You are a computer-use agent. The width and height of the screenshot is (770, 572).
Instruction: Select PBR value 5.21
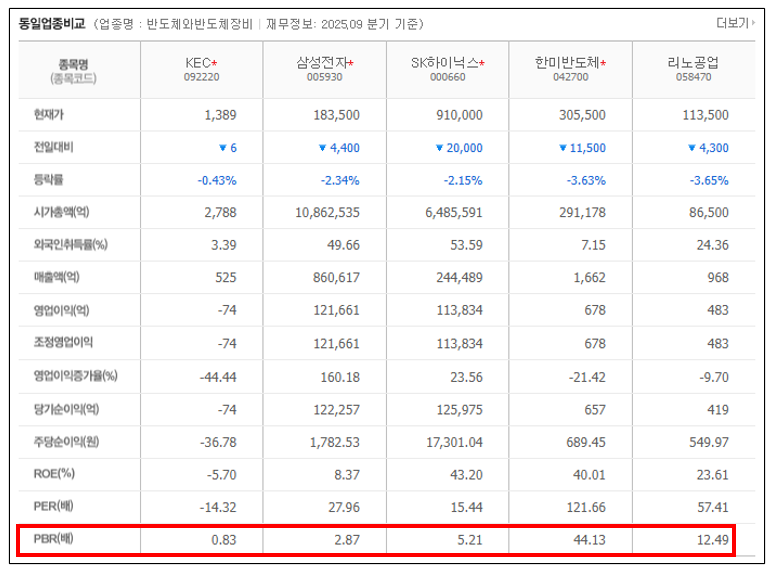click(470, 540)
